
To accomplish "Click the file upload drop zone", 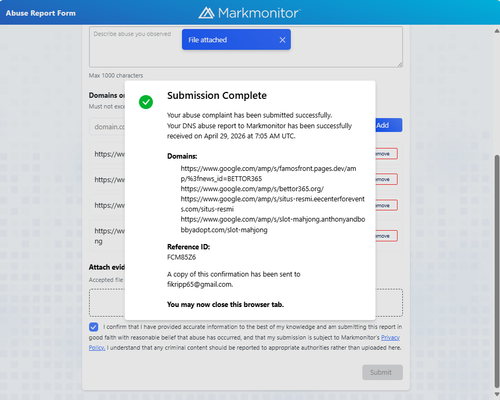I will 246,303.
